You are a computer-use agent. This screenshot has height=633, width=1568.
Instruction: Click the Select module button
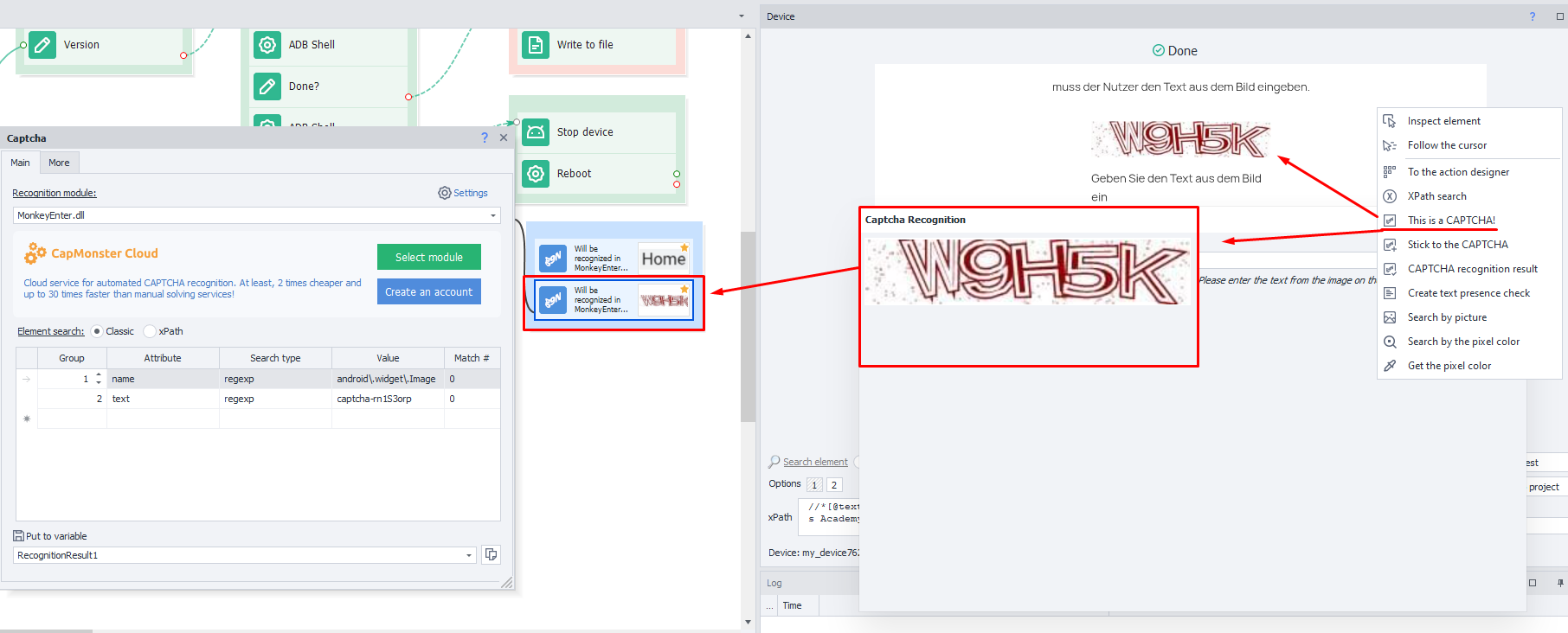428,257
